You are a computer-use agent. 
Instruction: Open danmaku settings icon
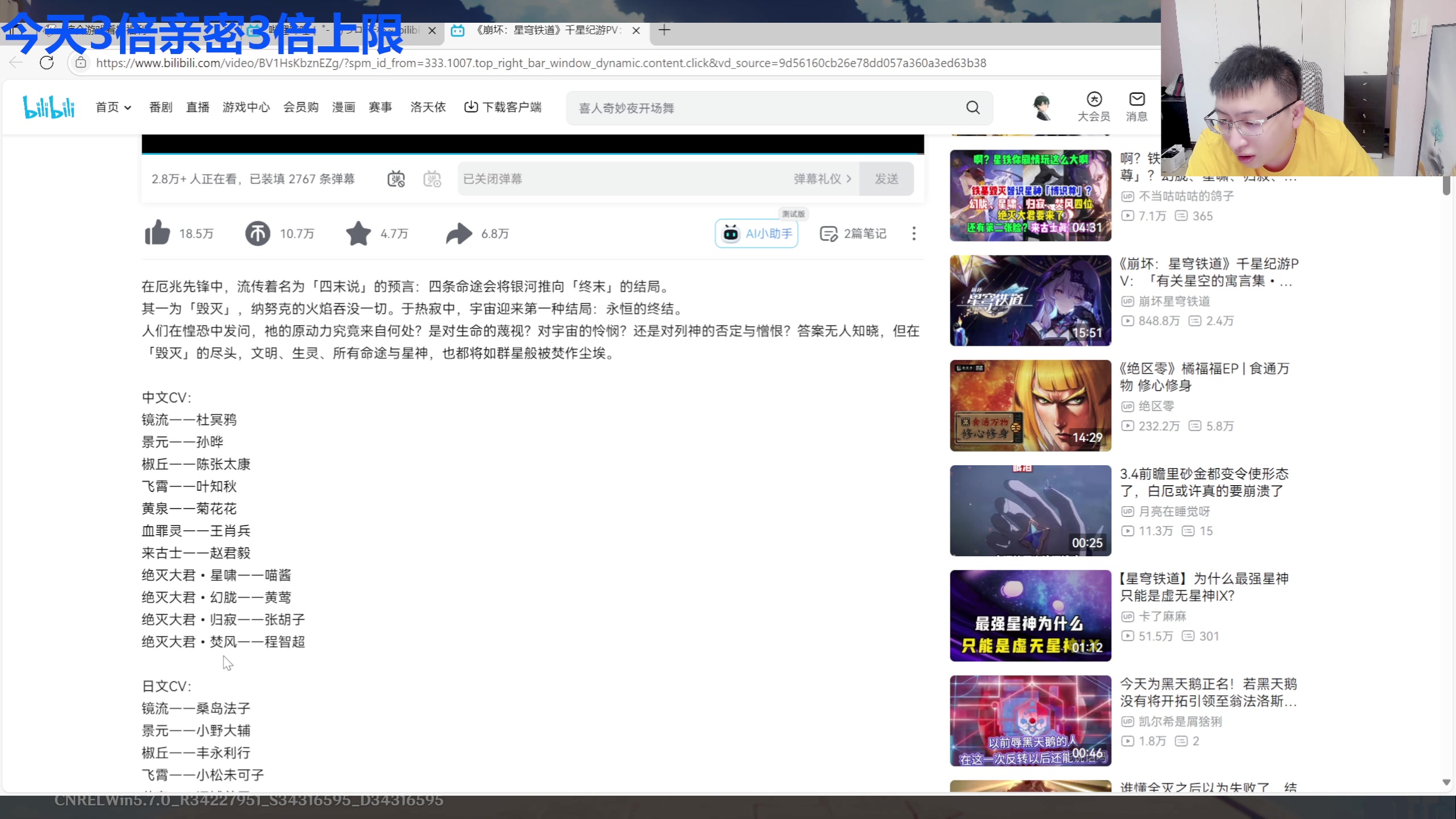(432, 179)
